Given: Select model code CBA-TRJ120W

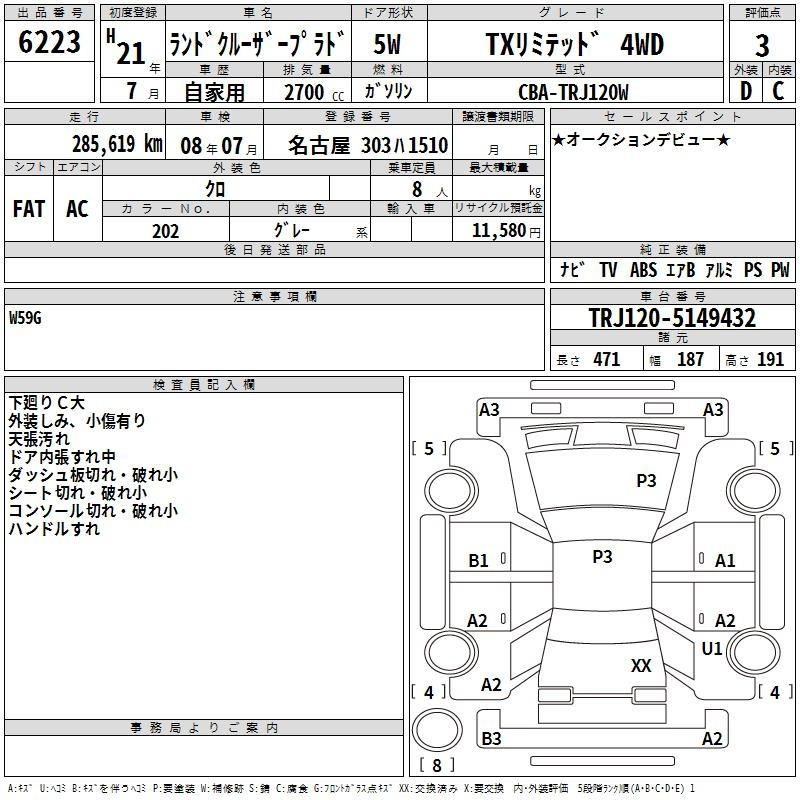Looking at the screenshot, I should (573, 92).
